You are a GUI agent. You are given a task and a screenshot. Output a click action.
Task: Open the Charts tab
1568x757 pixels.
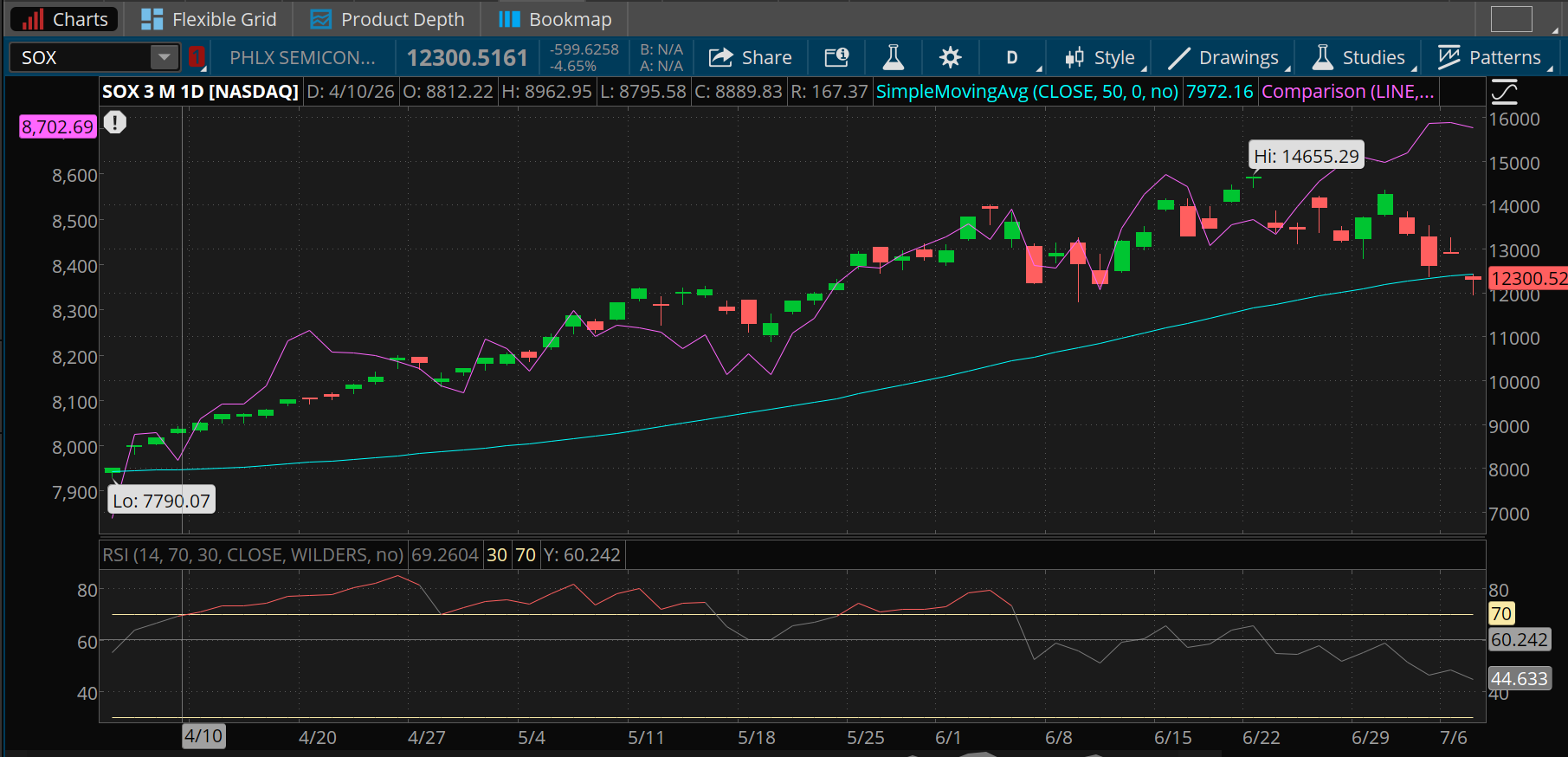[x=65, y=19]
